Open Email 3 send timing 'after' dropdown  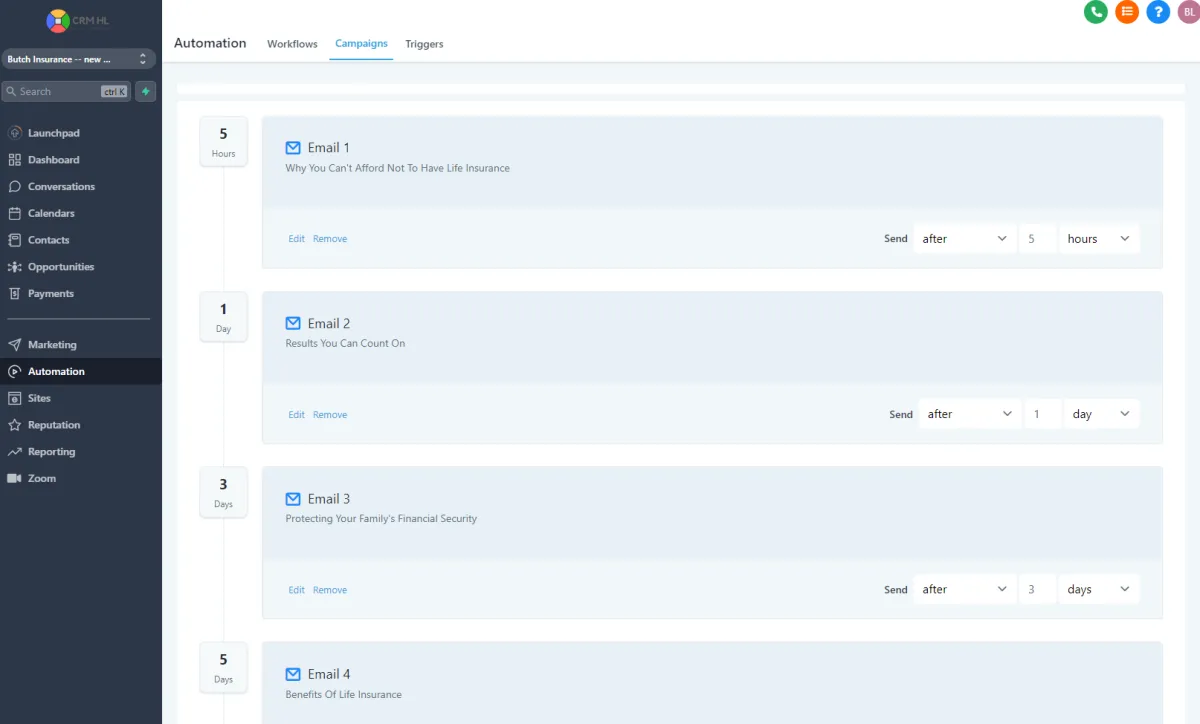[x=964, y=589]
